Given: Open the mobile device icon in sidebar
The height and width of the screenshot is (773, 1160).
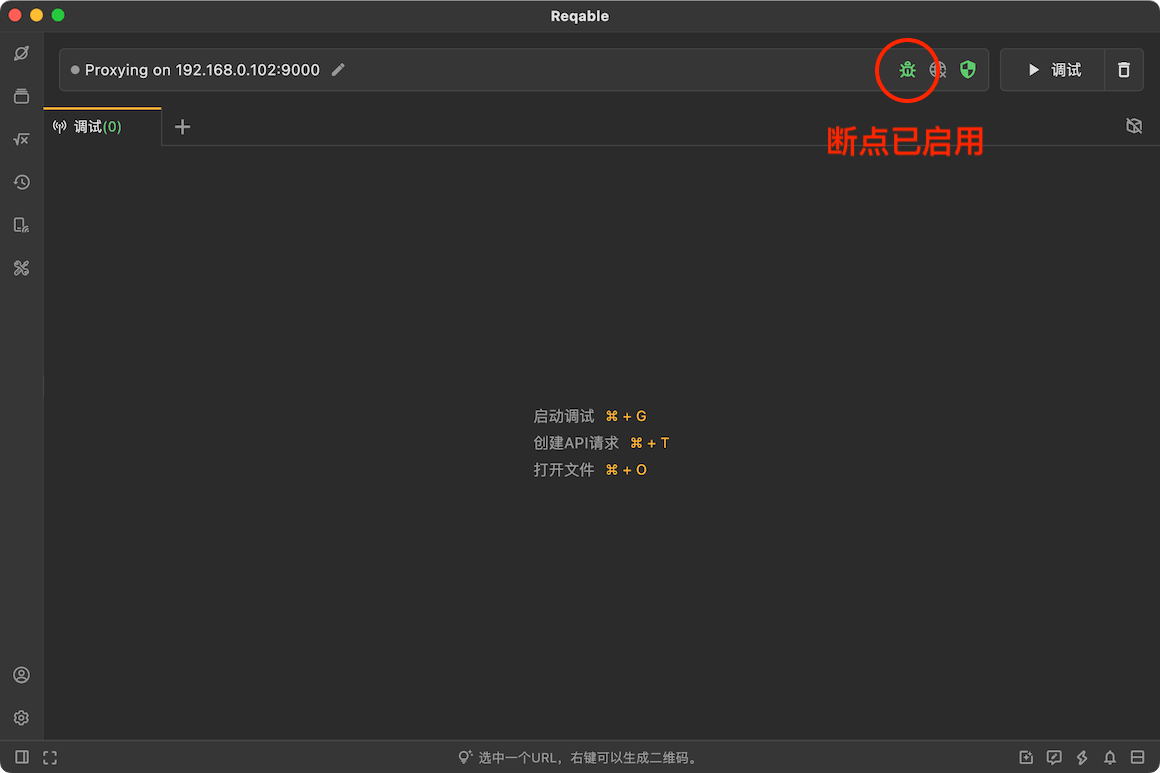Looking at the screenshot, I should tap(21, 225).
